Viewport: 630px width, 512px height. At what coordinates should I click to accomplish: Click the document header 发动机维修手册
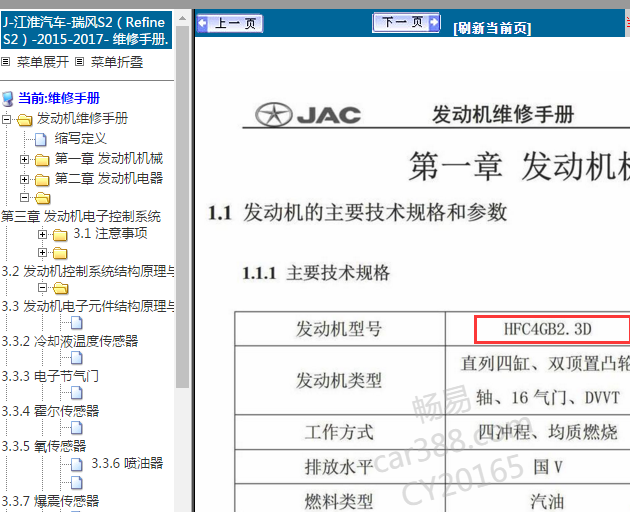(503, 115)
